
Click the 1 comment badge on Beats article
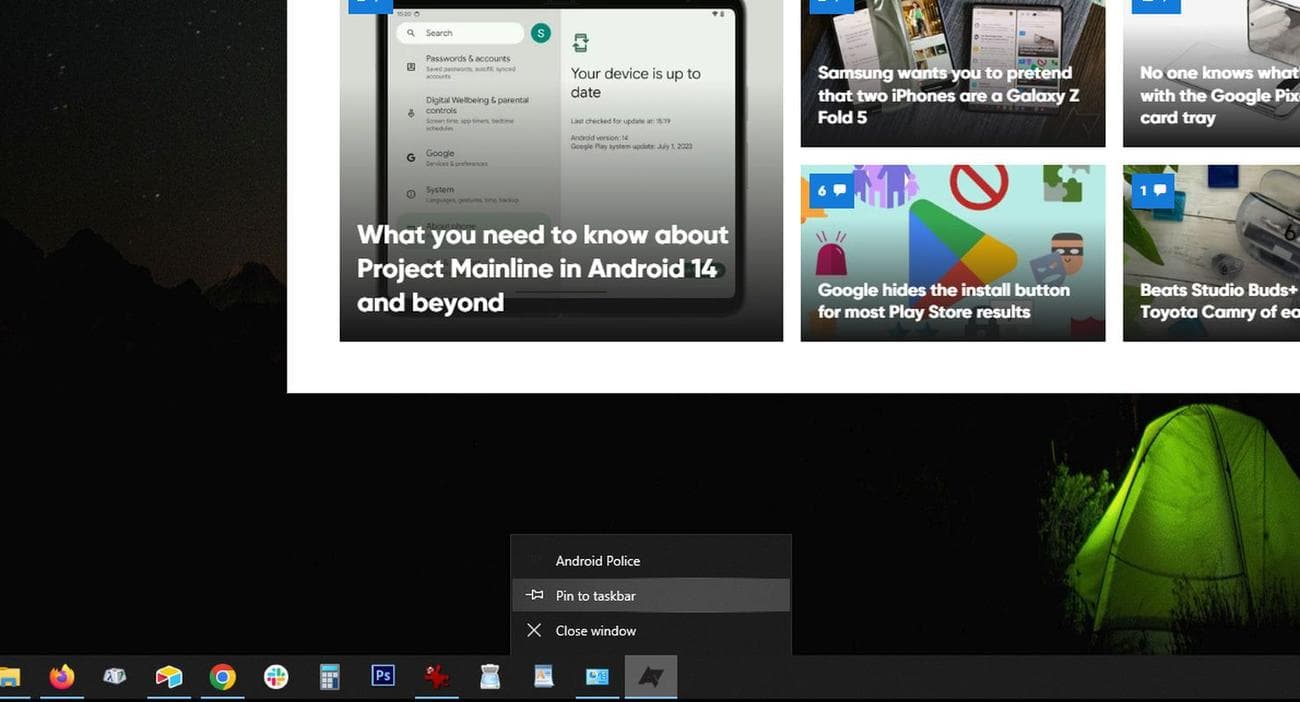tap(1152, 190)
